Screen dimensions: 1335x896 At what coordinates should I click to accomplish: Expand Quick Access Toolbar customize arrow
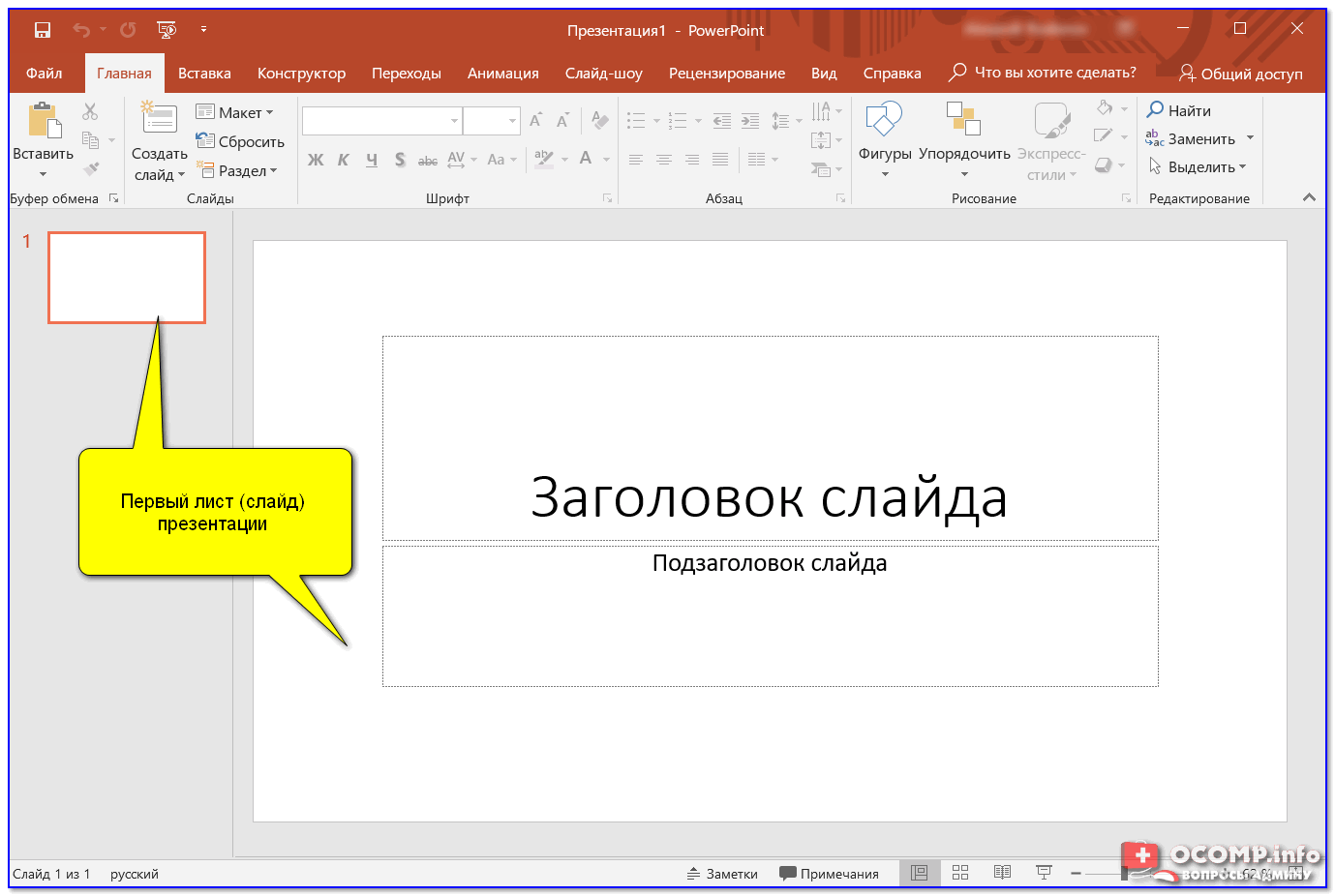tap(203, 30)
